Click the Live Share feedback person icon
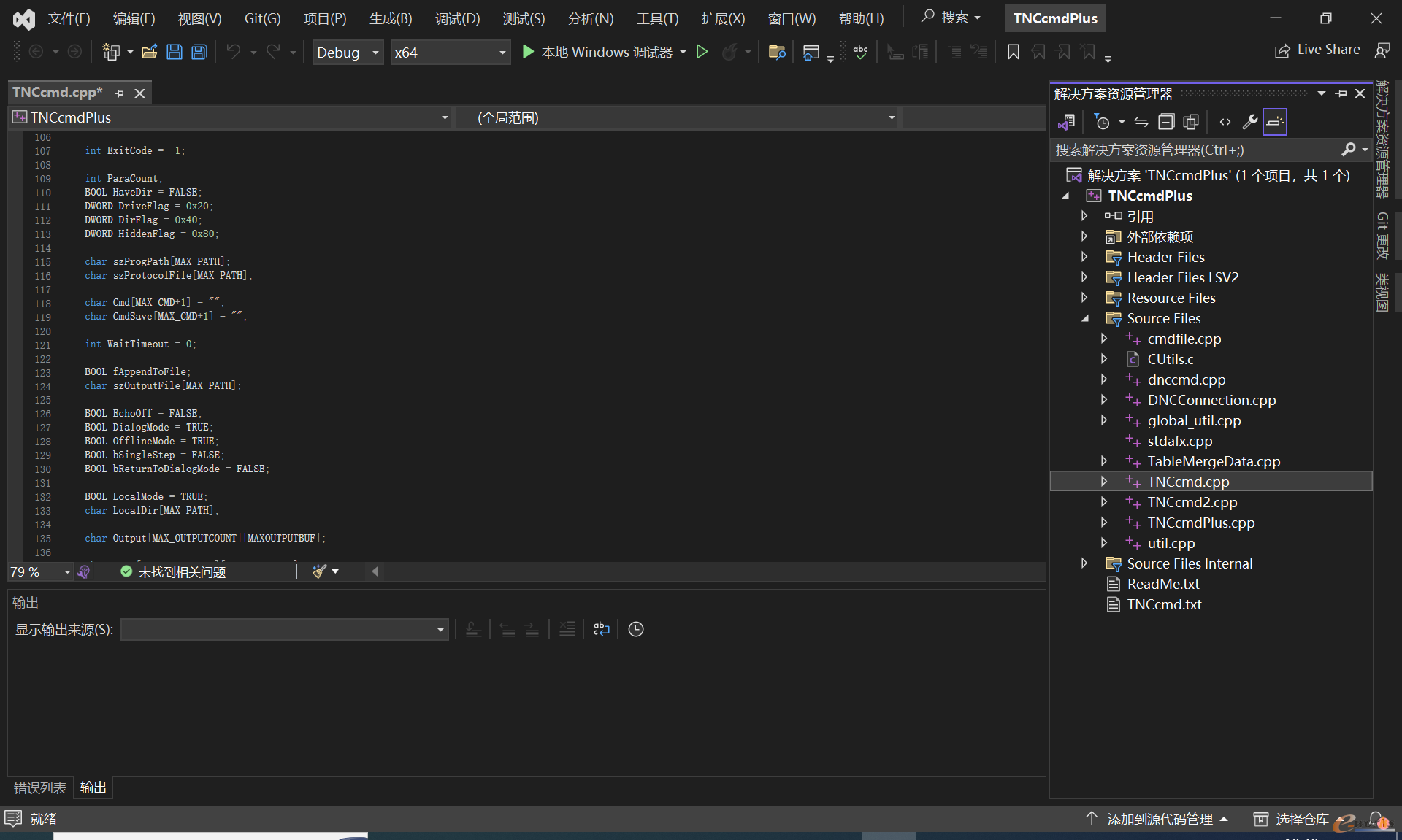The height and width of the screenshot is (840, 1402). coord(1382,50)
